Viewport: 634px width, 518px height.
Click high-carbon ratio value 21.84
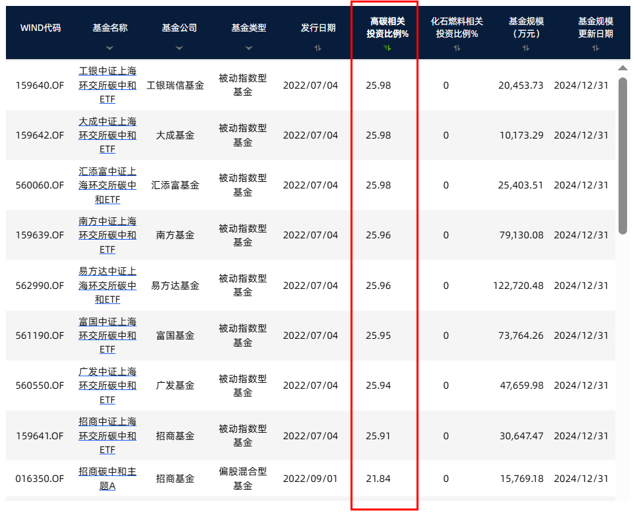coord(378,479)
